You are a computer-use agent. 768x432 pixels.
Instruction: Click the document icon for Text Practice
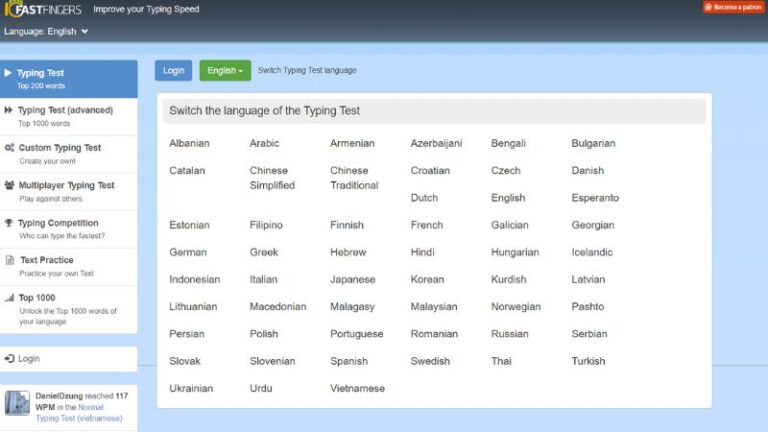tap(9, 260)
